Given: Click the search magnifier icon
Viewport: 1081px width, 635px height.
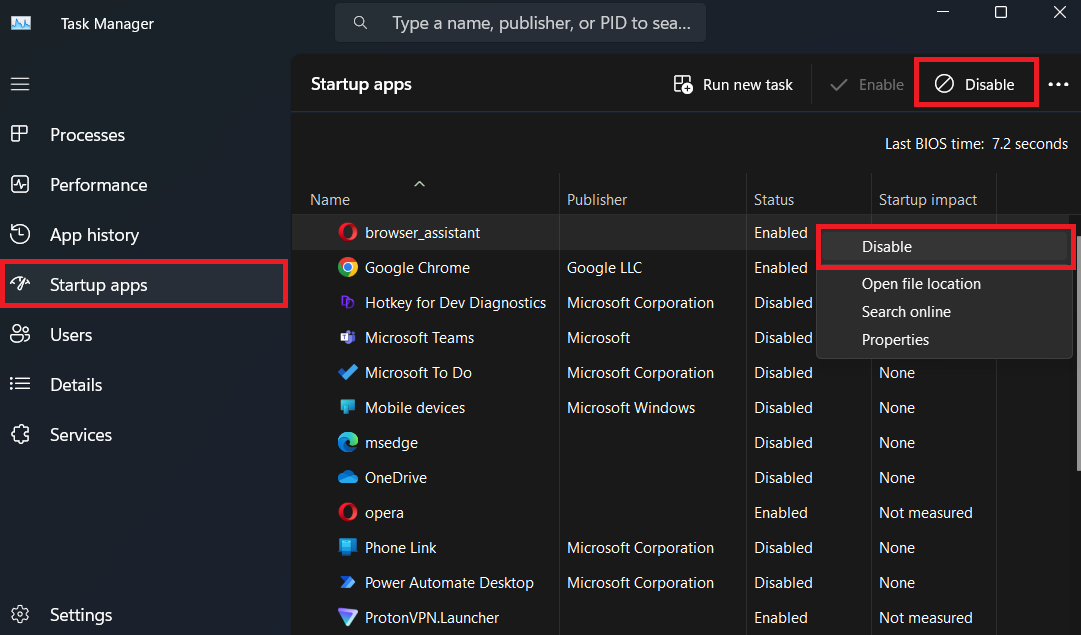Looking at the screenshot, I should tap(360, 23).
